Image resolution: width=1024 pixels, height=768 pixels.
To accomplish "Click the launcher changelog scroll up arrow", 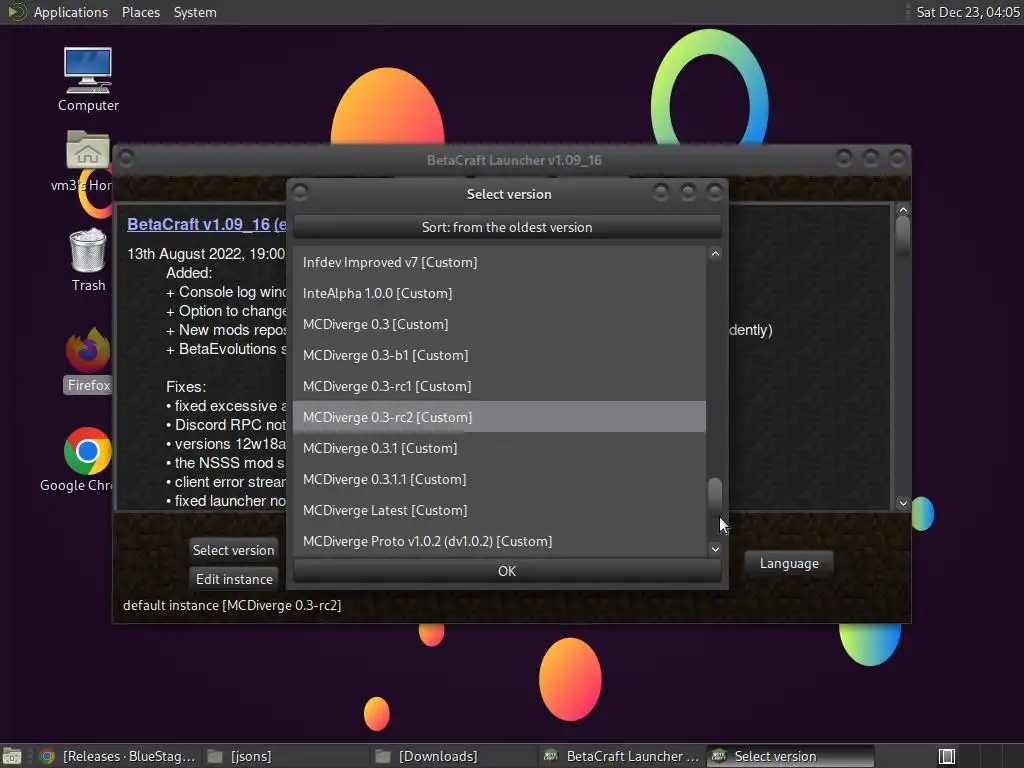I will click(903, 210).
